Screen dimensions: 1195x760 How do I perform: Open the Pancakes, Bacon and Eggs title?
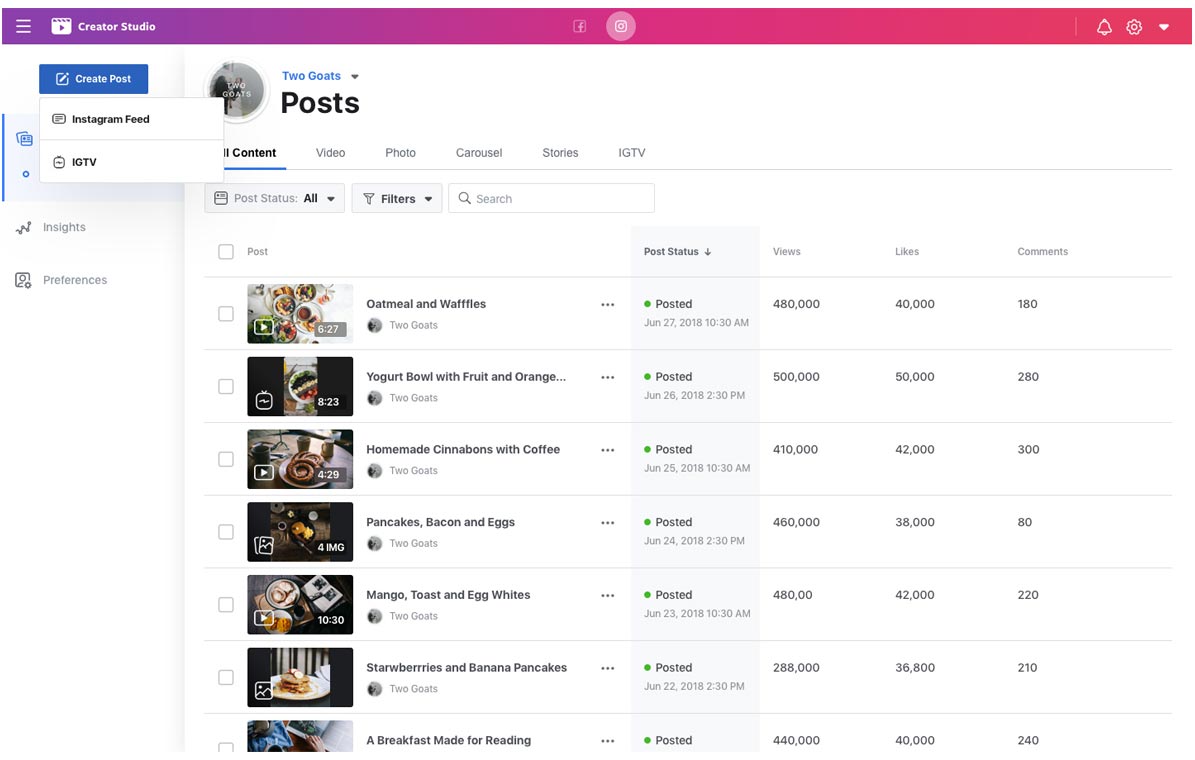[441, 522]
